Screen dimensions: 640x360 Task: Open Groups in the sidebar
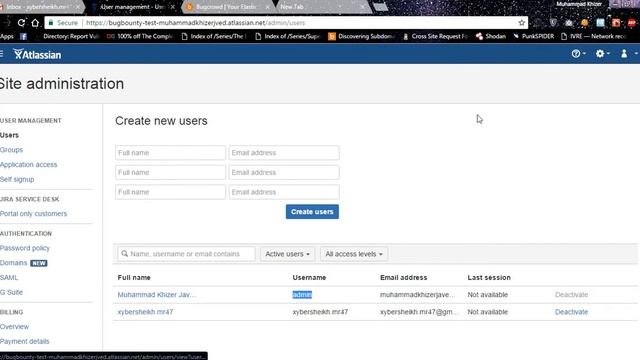(11, 150)
